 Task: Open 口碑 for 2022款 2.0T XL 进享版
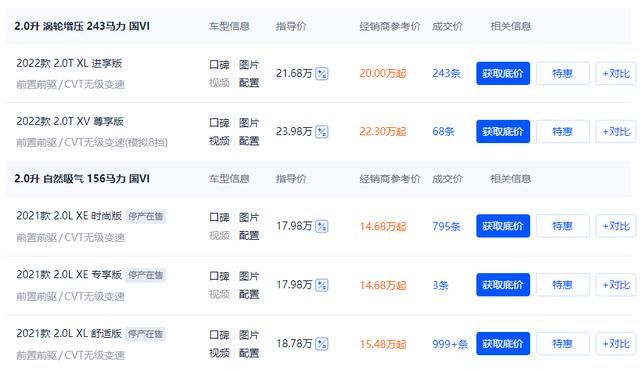pyautogui.click(x=219, y=65)
